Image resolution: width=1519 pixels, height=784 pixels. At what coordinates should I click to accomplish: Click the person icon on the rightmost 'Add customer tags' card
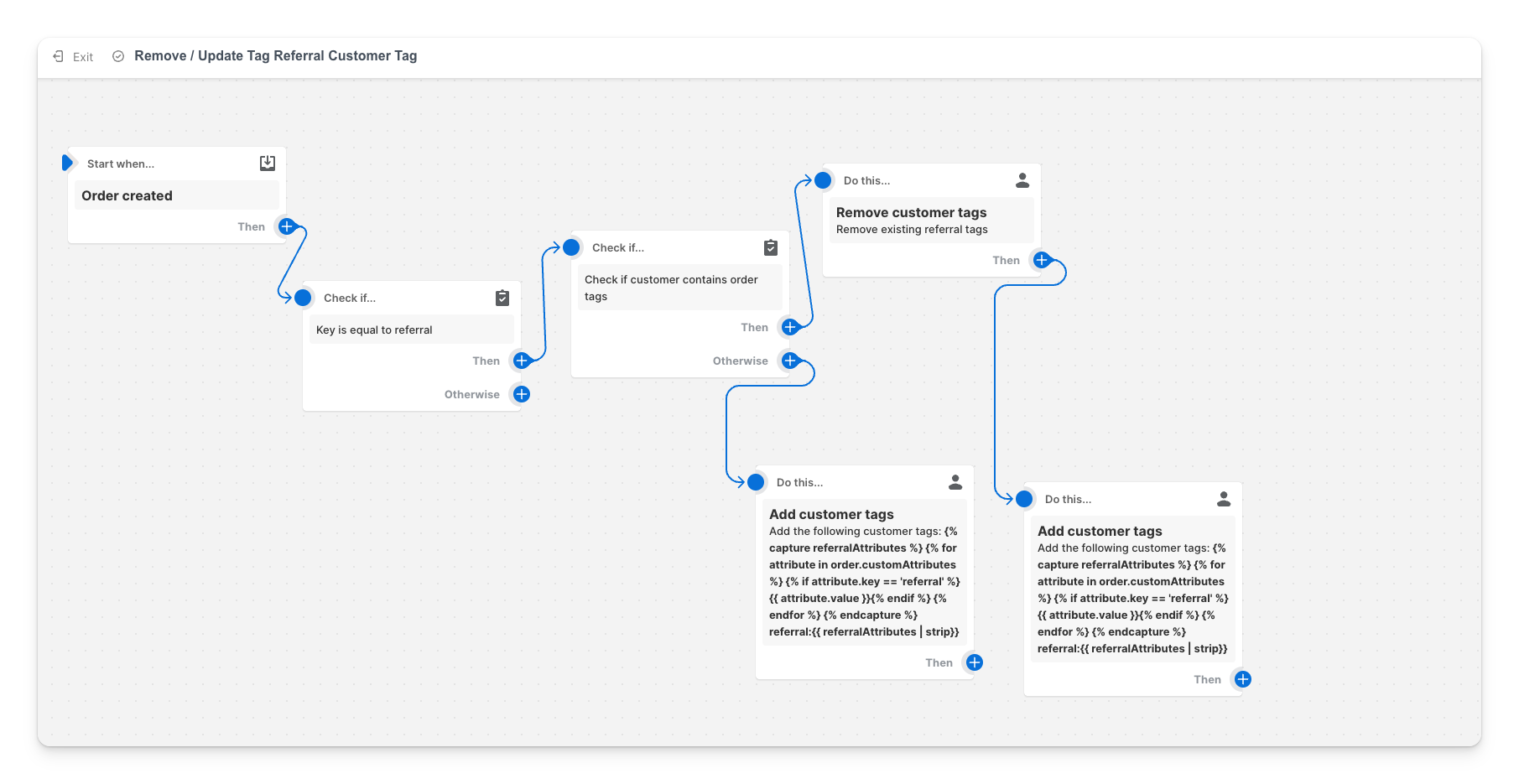(1224, 498)
